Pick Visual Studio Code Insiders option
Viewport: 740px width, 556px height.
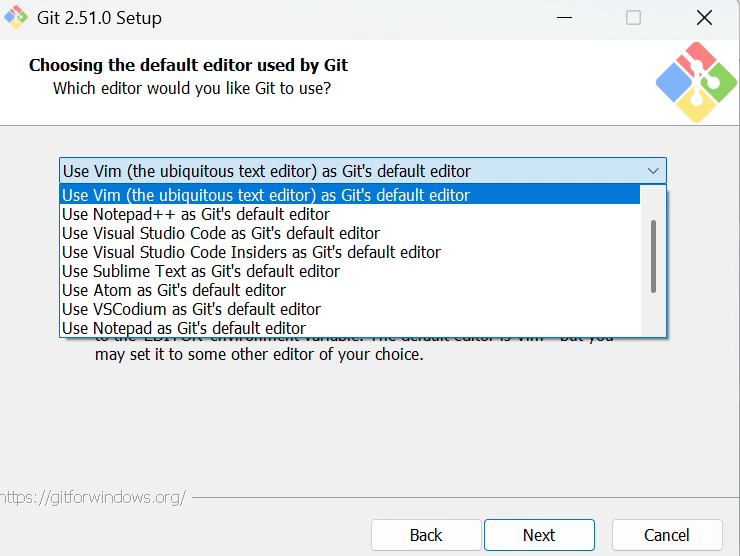tap(251, 252)
